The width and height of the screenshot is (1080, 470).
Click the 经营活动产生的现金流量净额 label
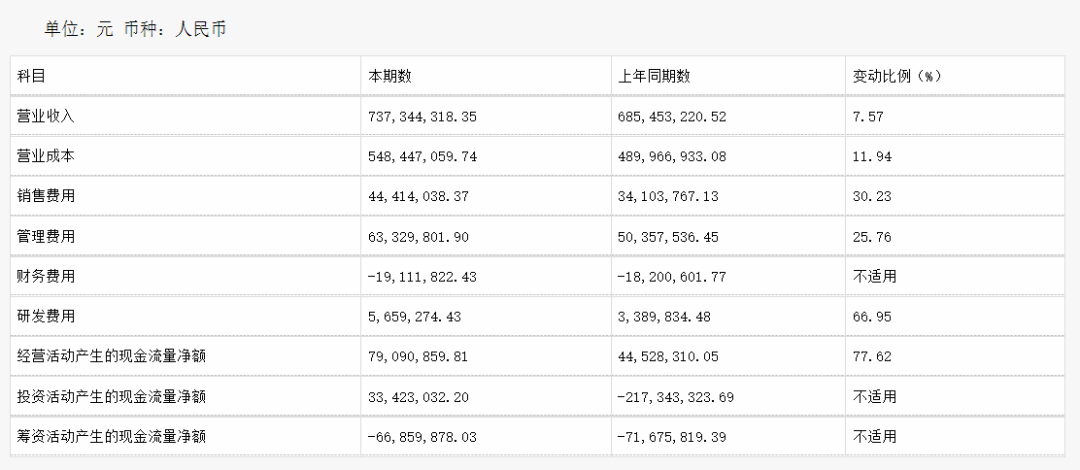click(x=112, y=356)
